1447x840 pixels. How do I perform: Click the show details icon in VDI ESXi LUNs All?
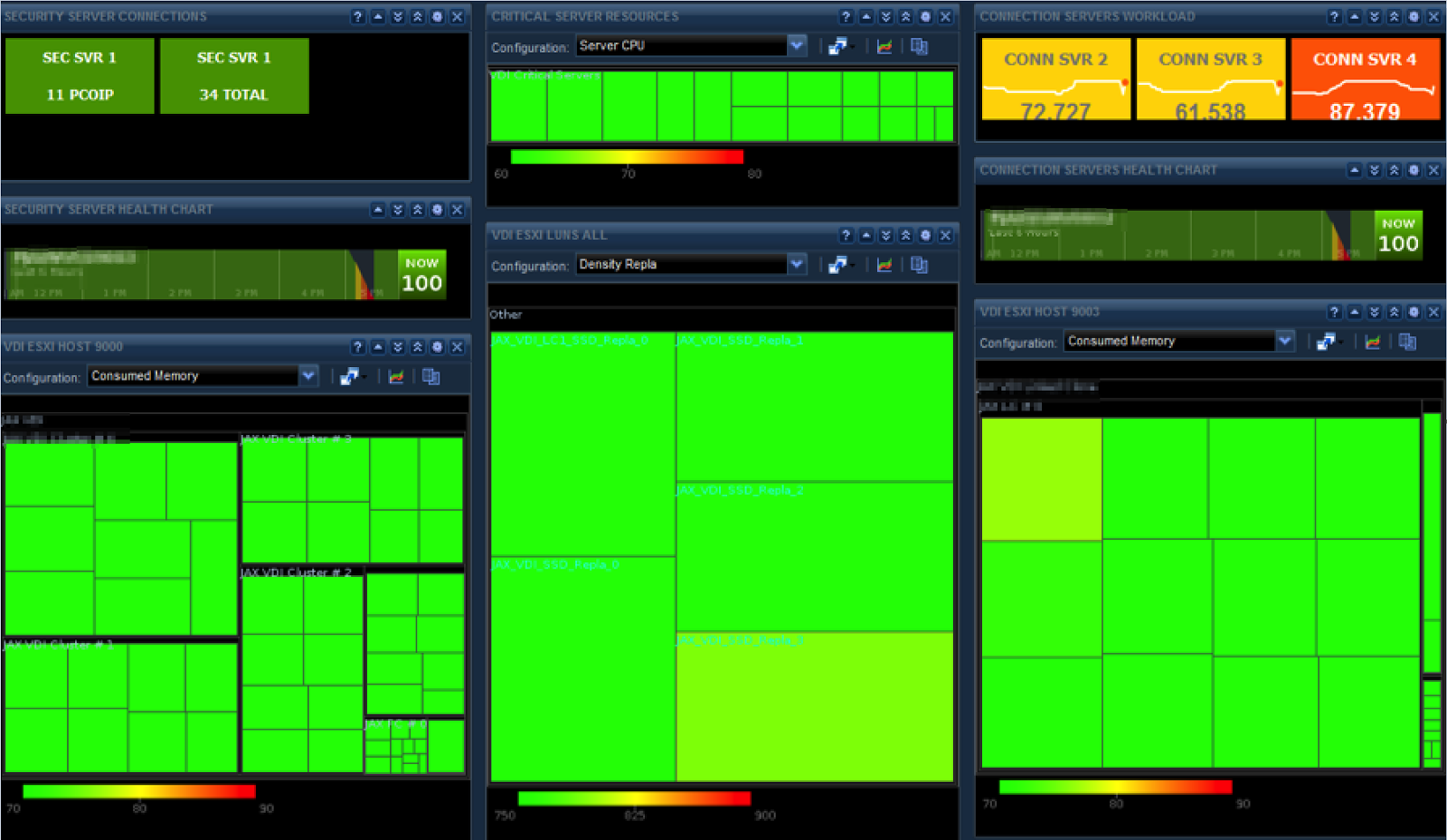919,265
